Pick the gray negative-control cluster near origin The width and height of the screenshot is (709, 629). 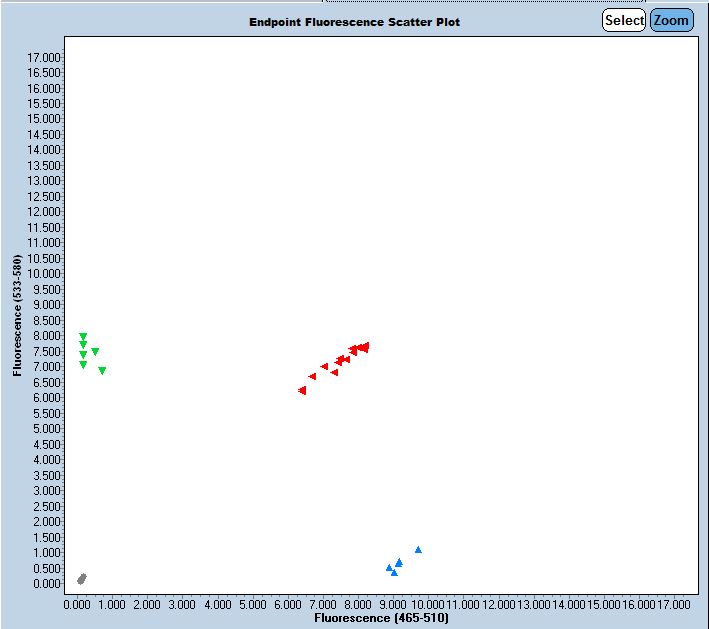click(x=82, y=579)
